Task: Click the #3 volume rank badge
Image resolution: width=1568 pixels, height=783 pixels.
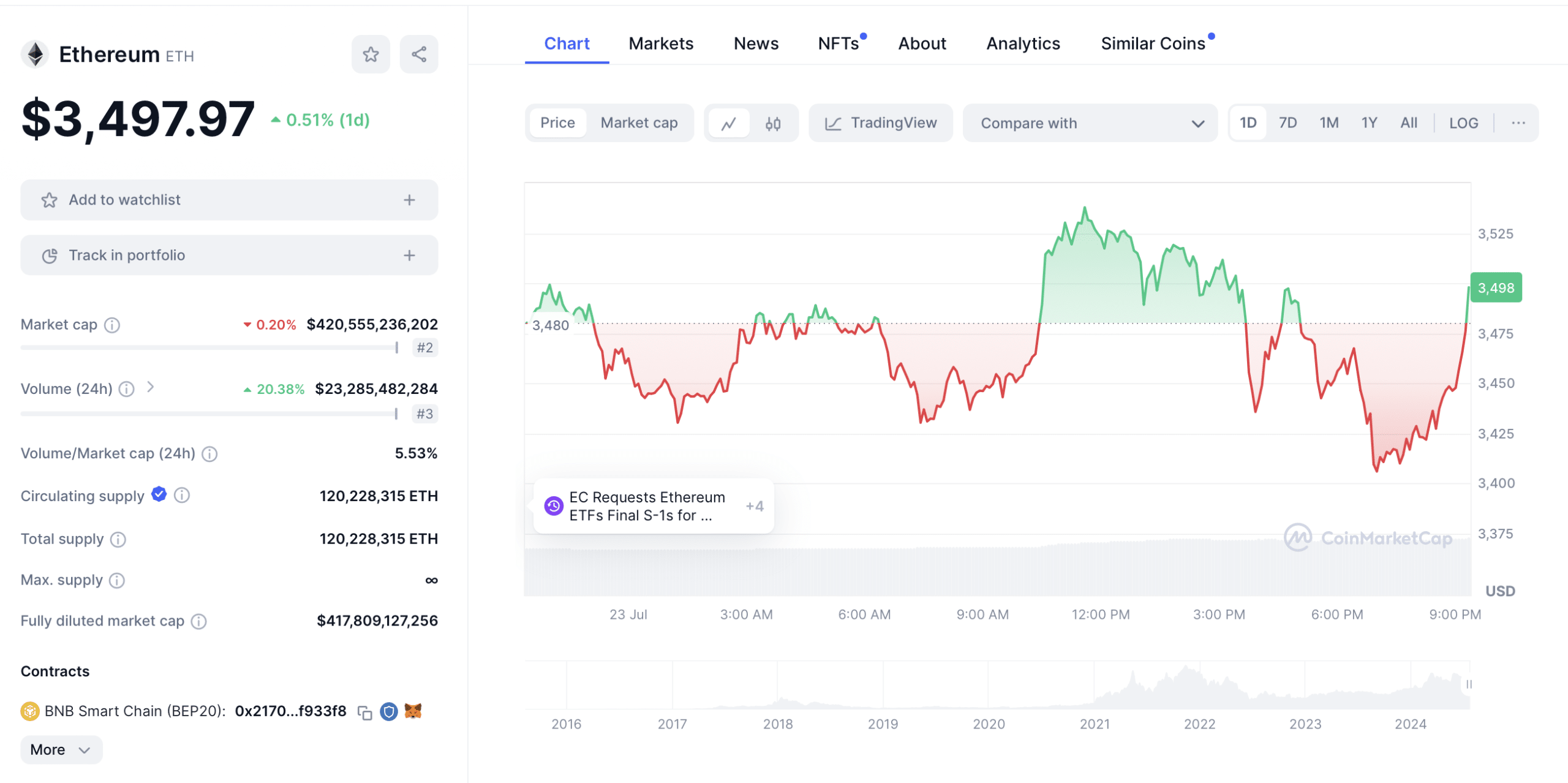Action: (x=424, y=414)
